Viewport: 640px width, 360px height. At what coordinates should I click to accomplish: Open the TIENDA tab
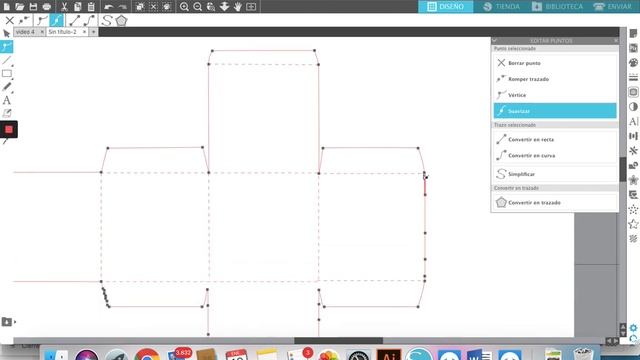coord(502,7)
